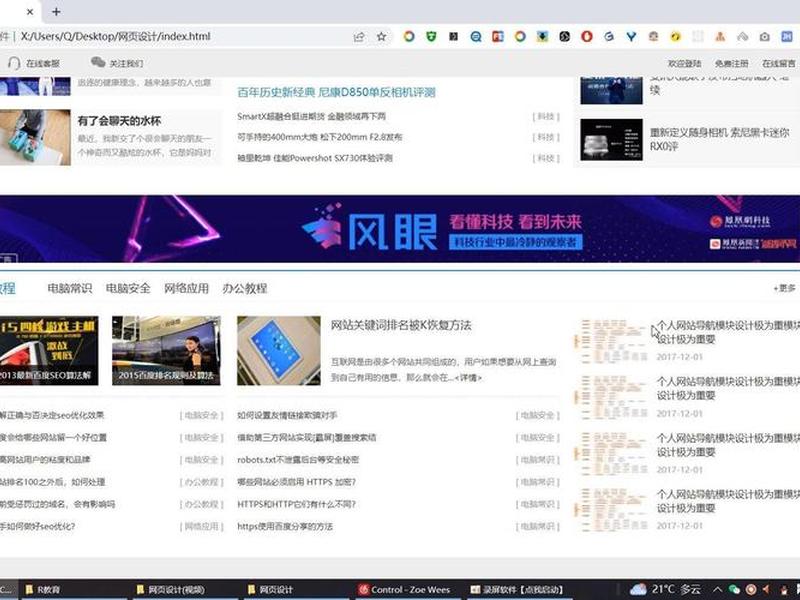The height and width of the screenshot is (600, 800).
Task: Open 借助第三方网站实现霸屏 article
Action: pos(307,437)
